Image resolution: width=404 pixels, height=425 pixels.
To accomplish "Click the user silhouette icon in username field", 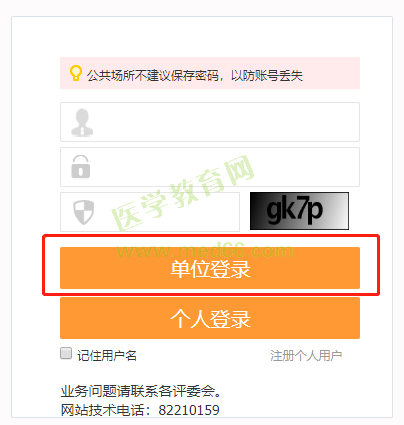I will pyautogui.click(x=82, y=122).
